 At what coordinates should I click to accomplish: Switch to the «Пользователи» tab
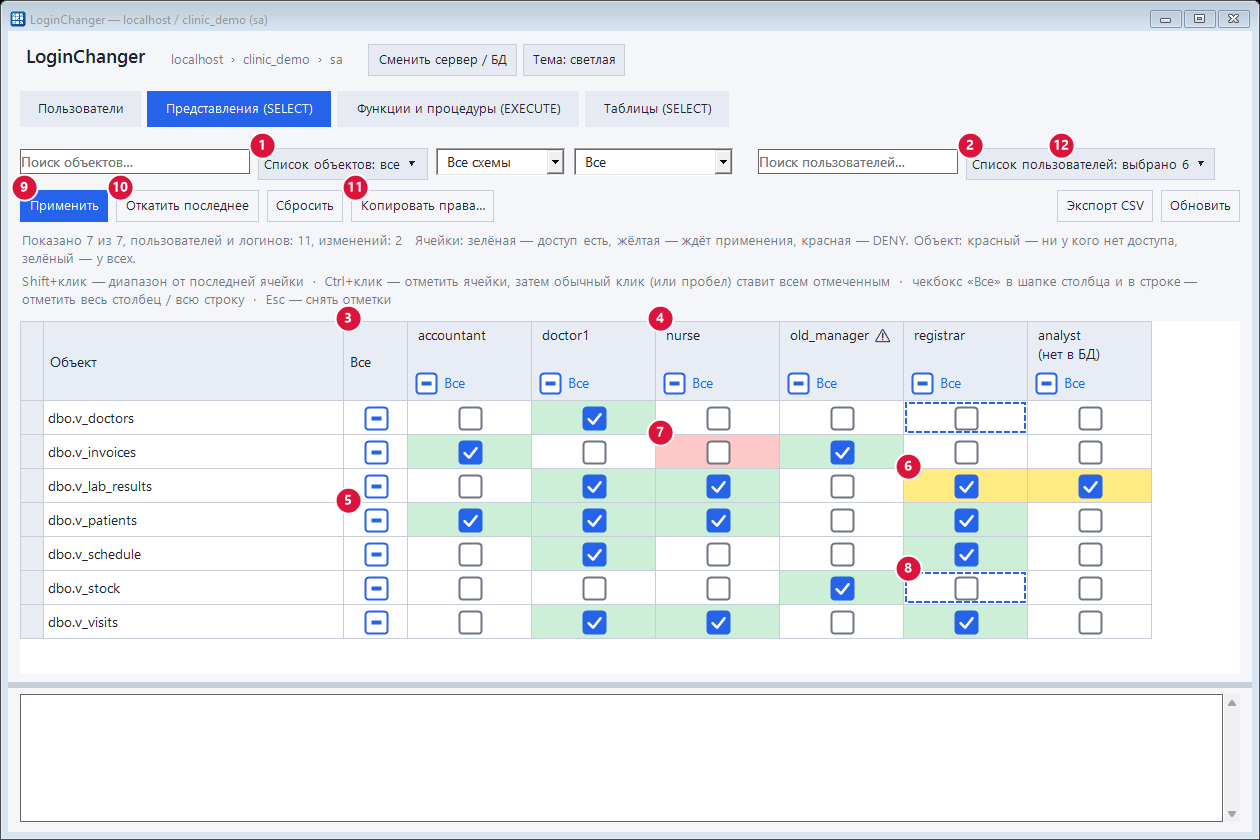tap(81, 109)
